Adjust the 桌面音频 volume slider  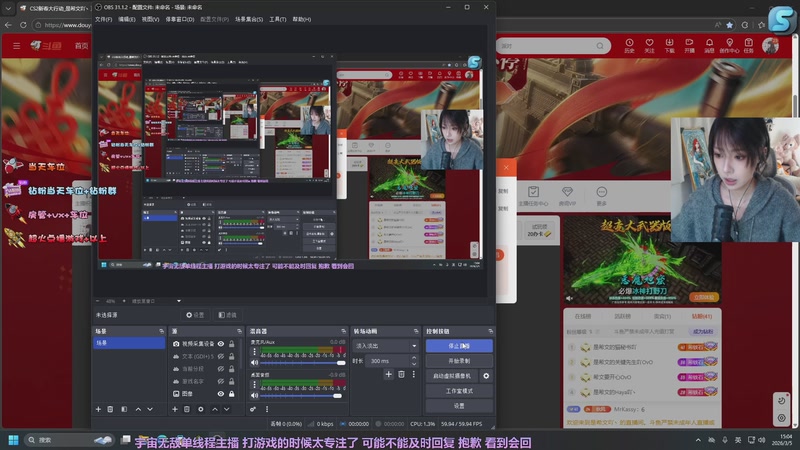303,395
